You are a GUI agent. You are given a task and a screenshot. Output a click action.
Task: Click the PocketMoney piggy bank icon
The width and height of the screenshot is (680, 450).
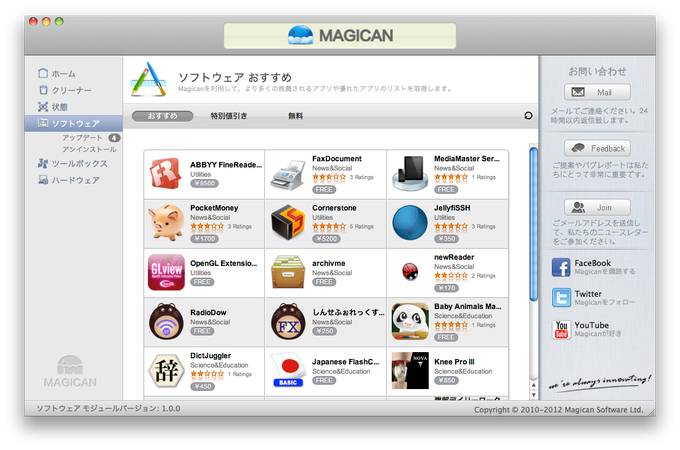point(166,223)
